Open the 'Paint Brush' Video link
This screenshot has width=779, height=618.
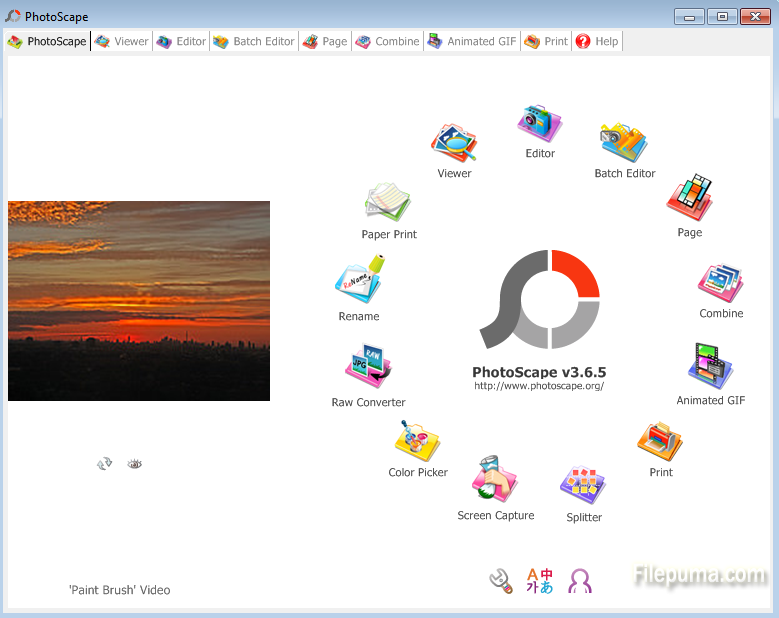[119, 590]
